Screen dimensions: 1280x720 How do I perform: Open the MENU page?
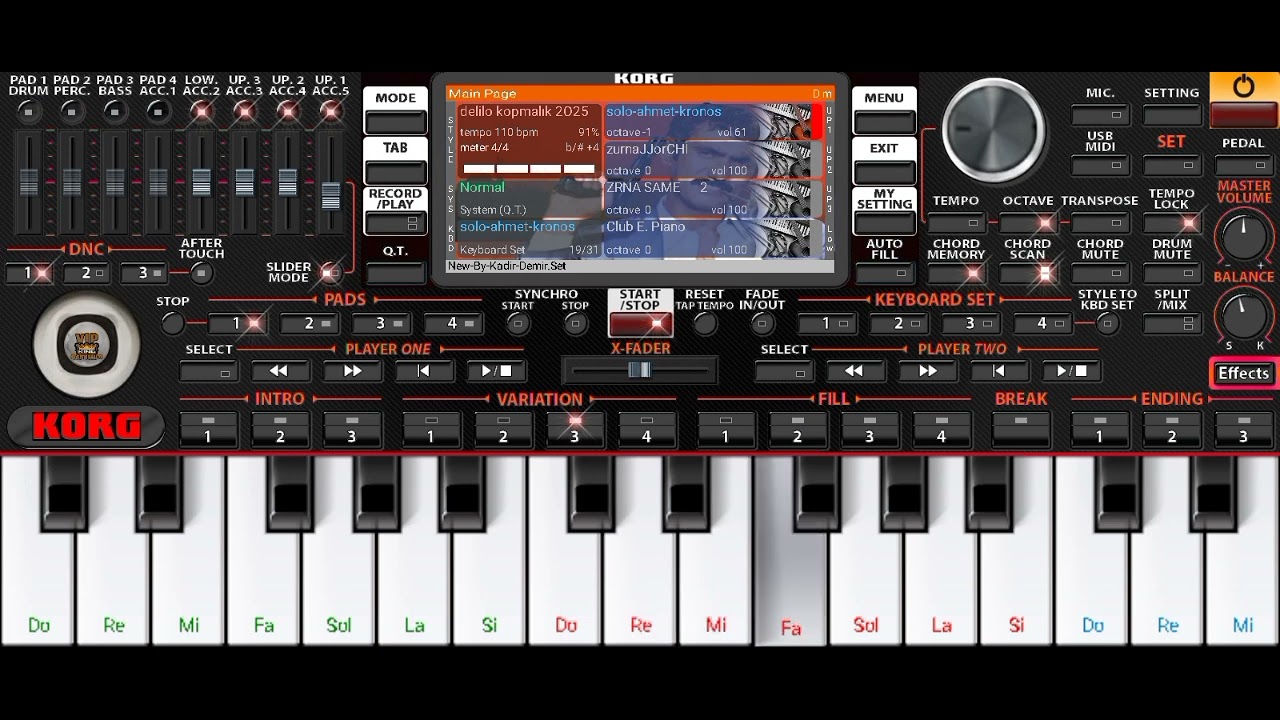click(884, 111)
